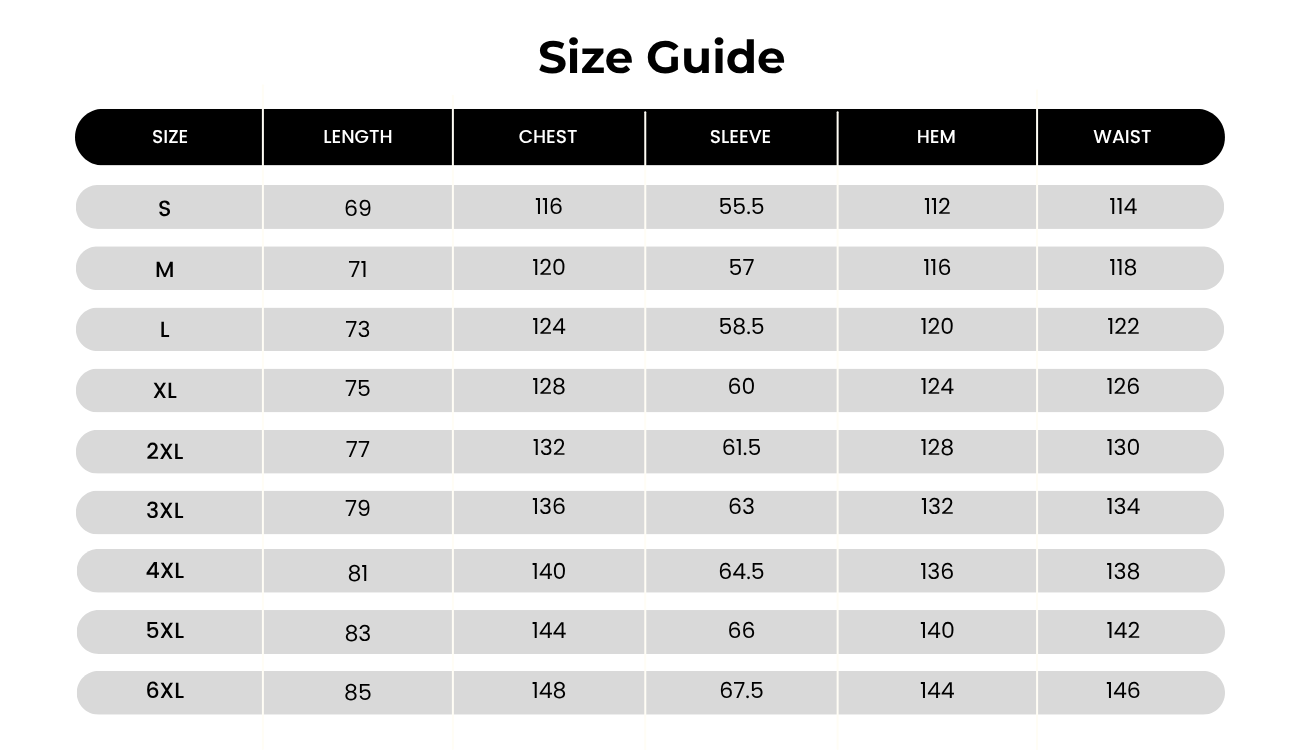The height and width of the screenshot is (750, 1300).
Task: Select the CHEST column header
Action: pyautogui.click(x=548, y=137)
